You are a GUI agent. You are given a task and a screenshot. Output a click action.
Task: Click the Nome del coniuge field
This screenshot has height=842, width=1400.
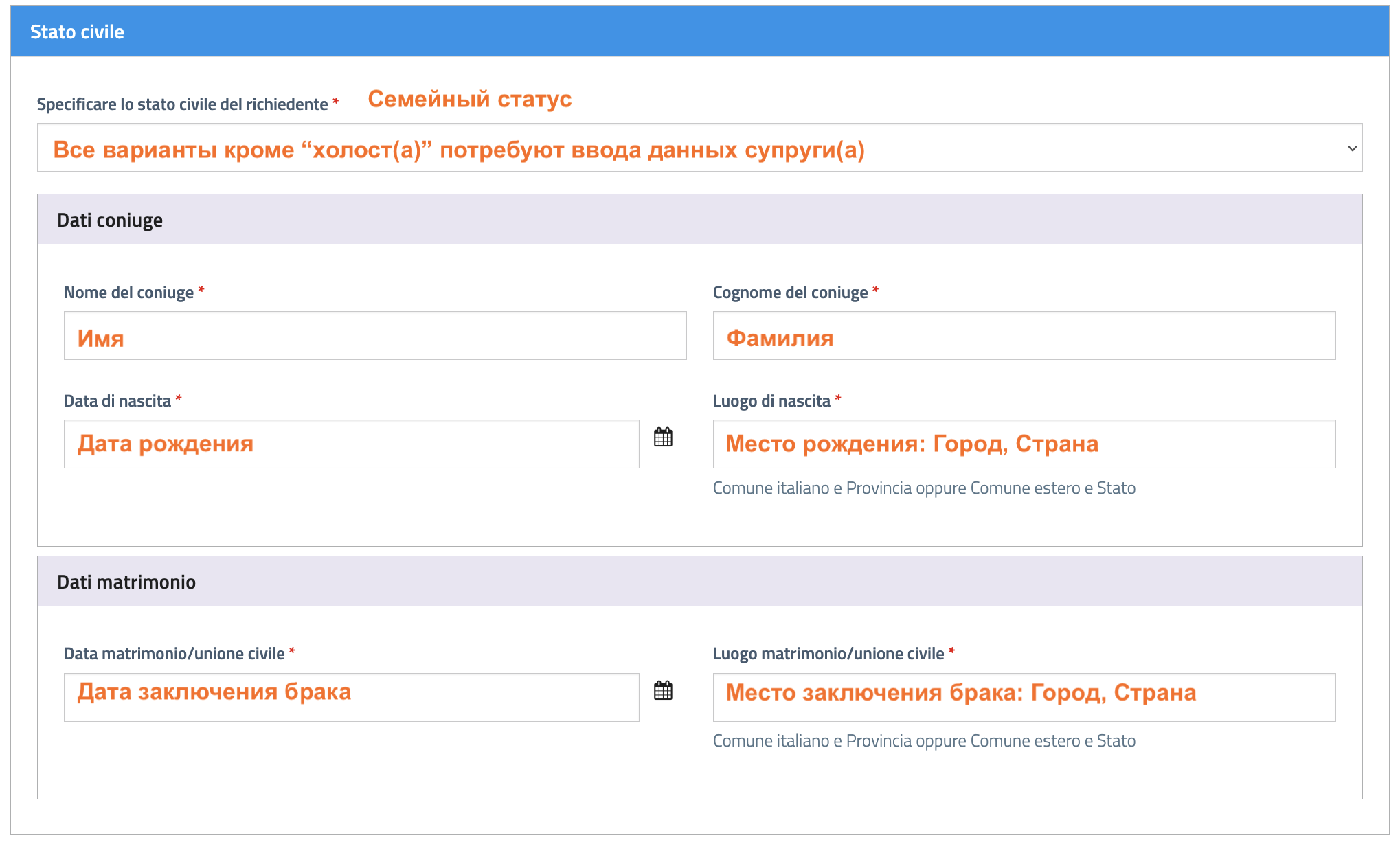pos(375,336)
